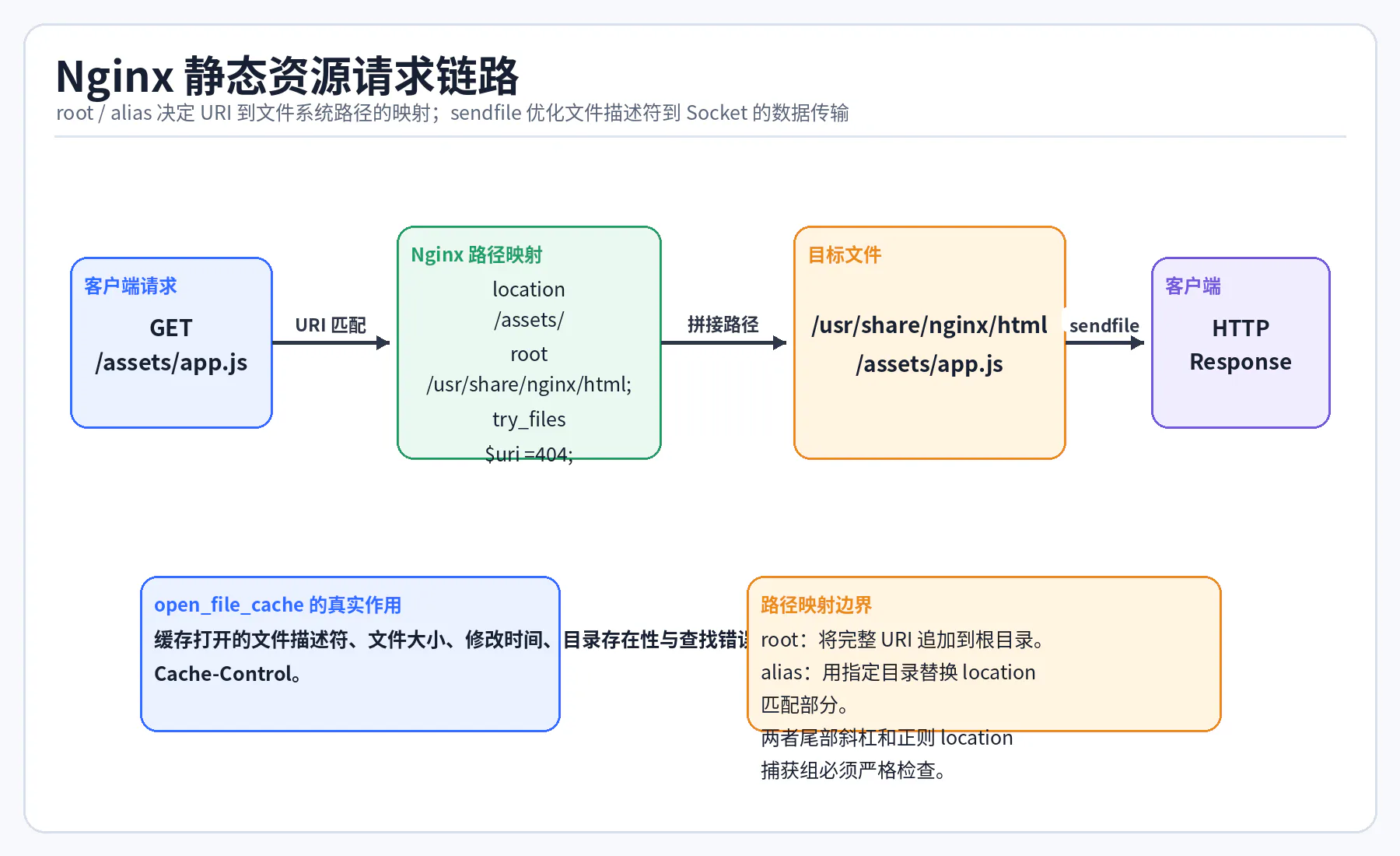Select the '路径映射边界' heading

[816, 605]
